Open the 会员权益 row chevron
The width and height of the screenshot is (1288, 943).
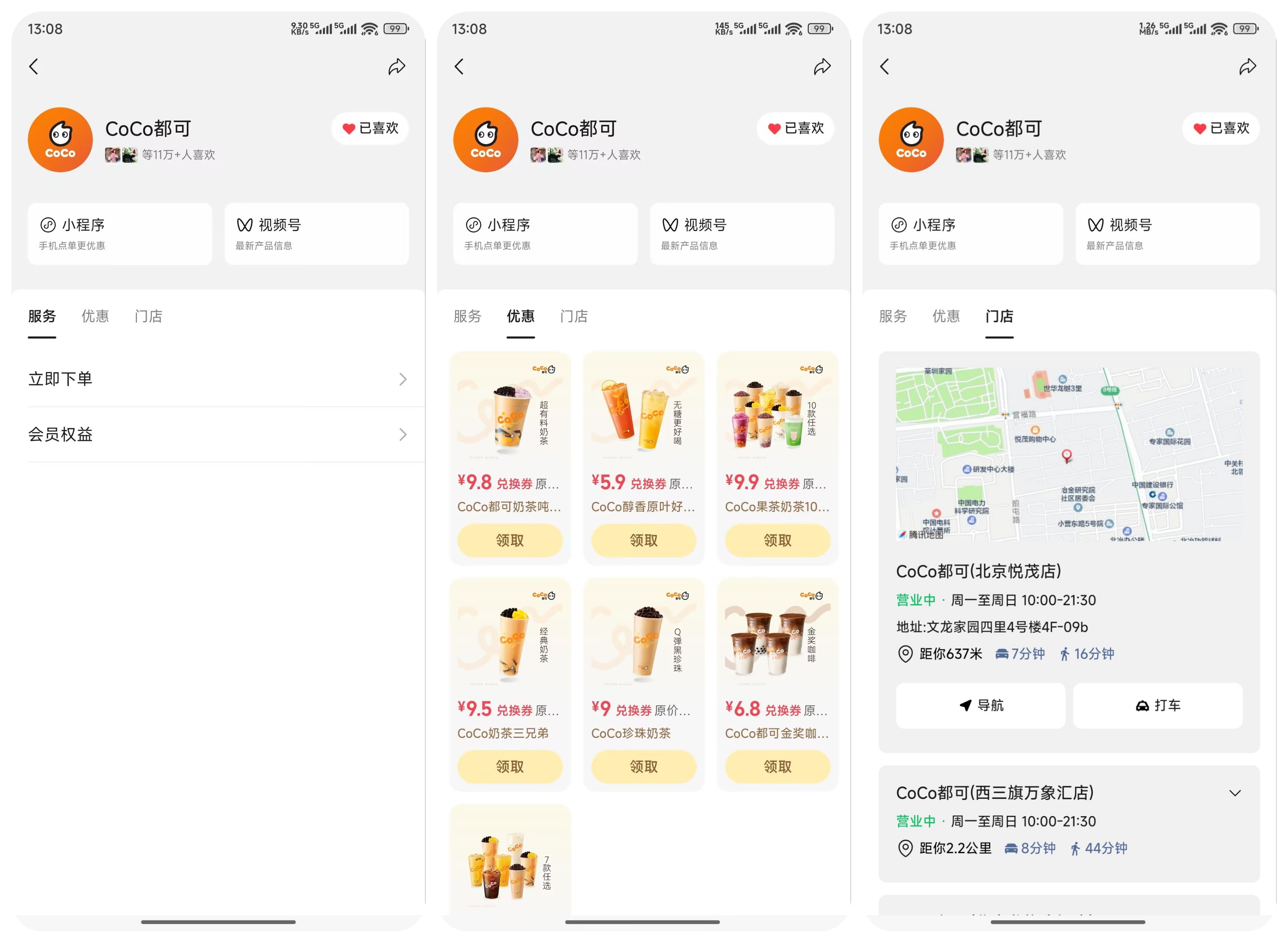(403, 435)
